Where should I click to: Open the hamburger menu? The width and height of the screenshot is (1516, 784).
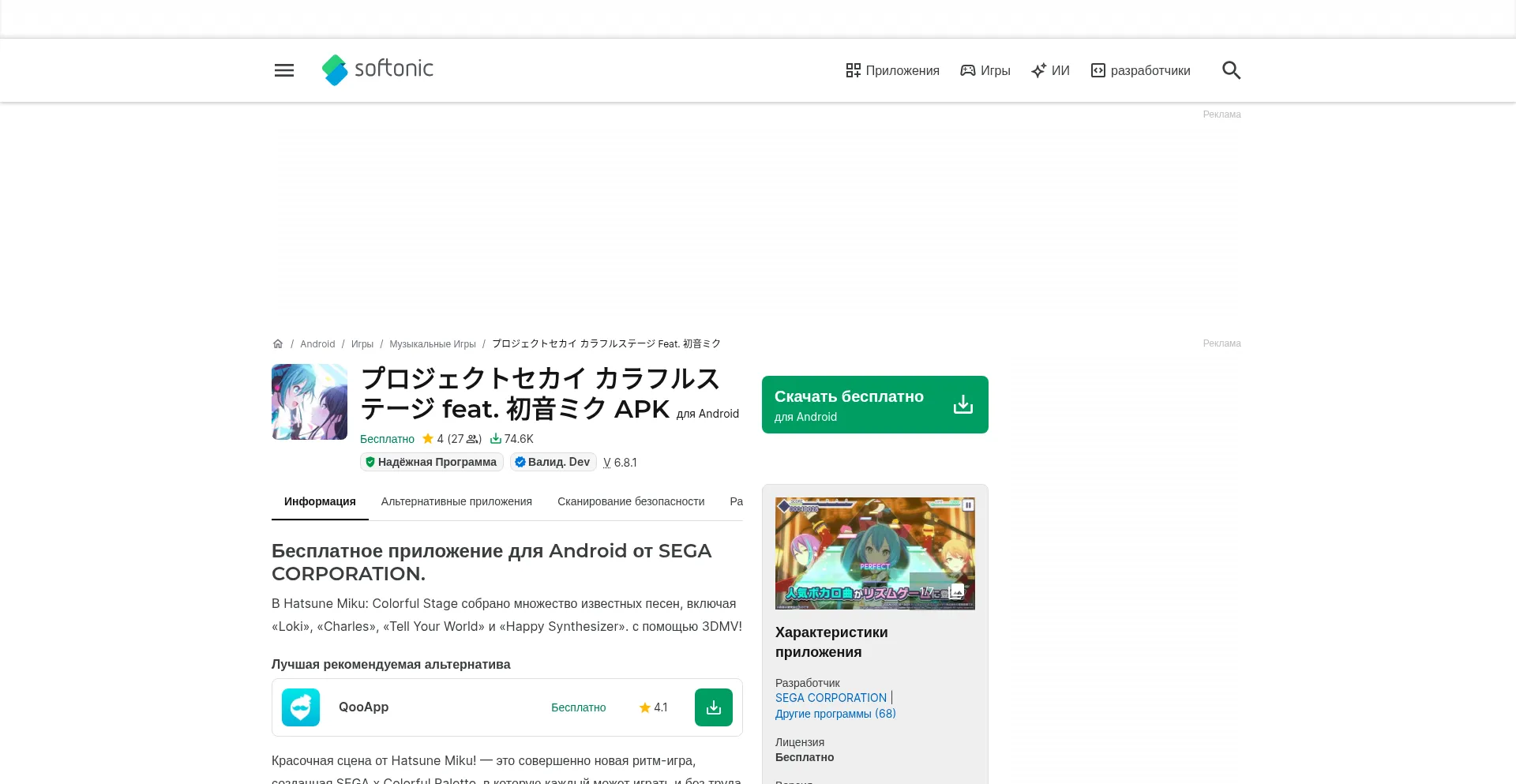tap(284, 70)
